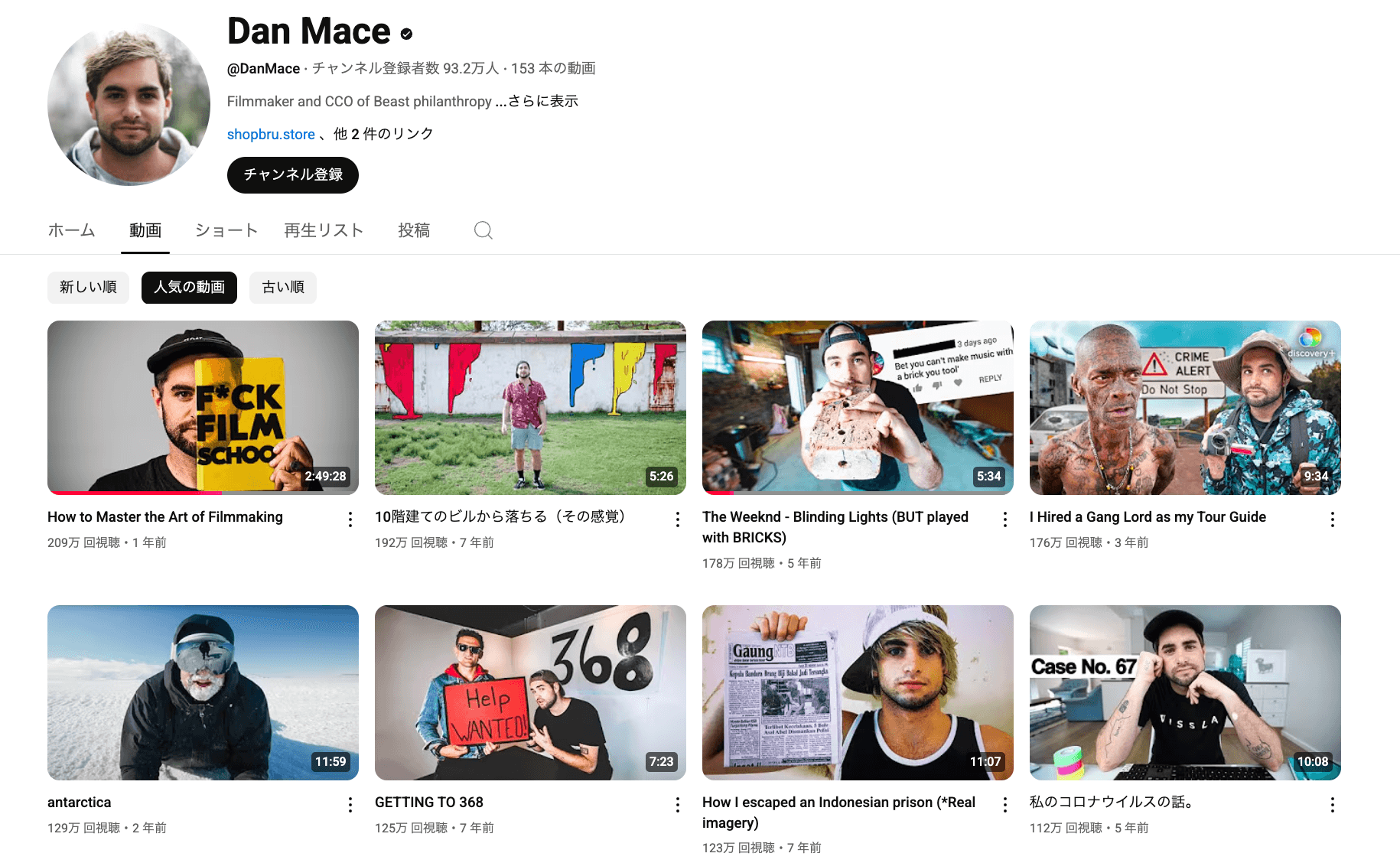
Task: Open three-dot menu for Blinding Lights video
Action: (1005, 519)
